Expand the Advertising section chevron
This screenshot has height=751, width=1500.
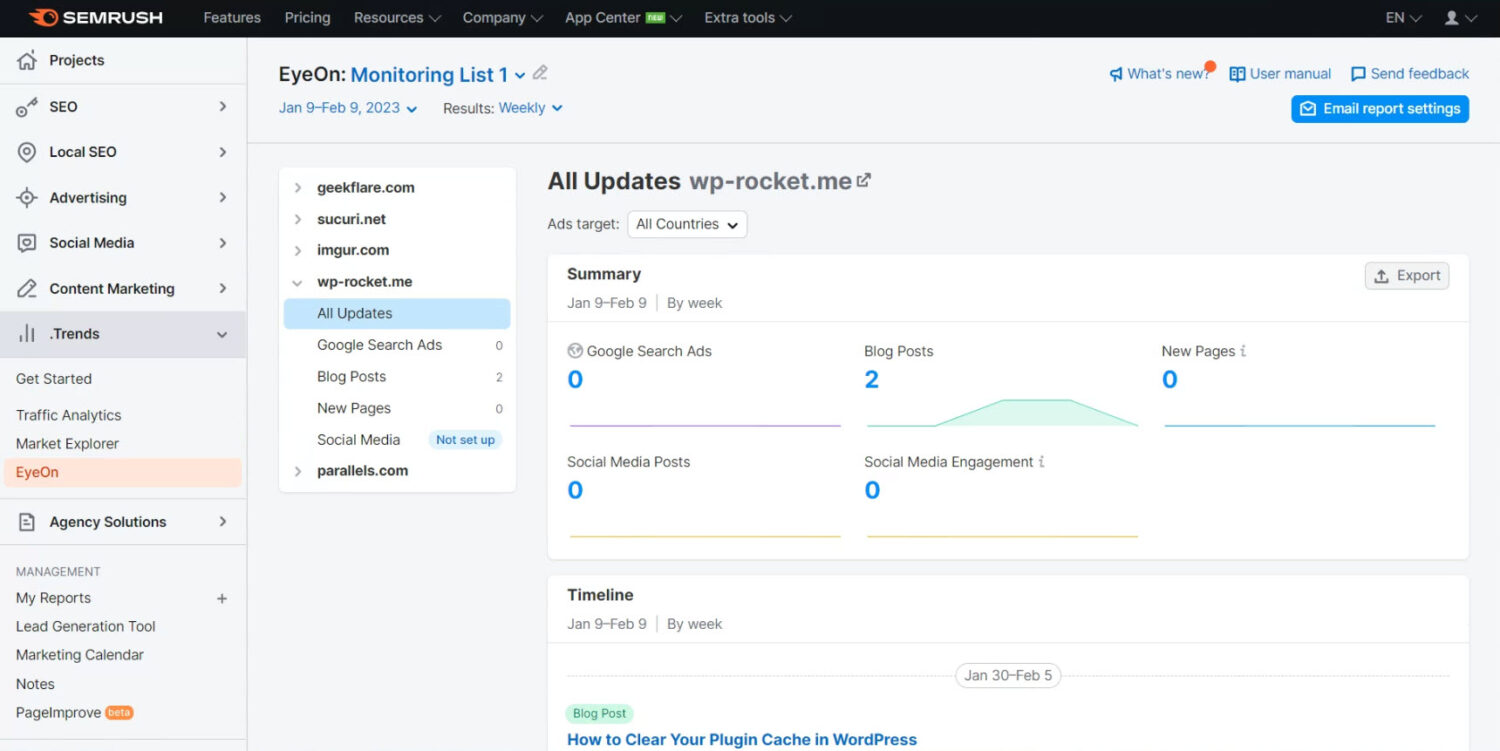[223, 197]
